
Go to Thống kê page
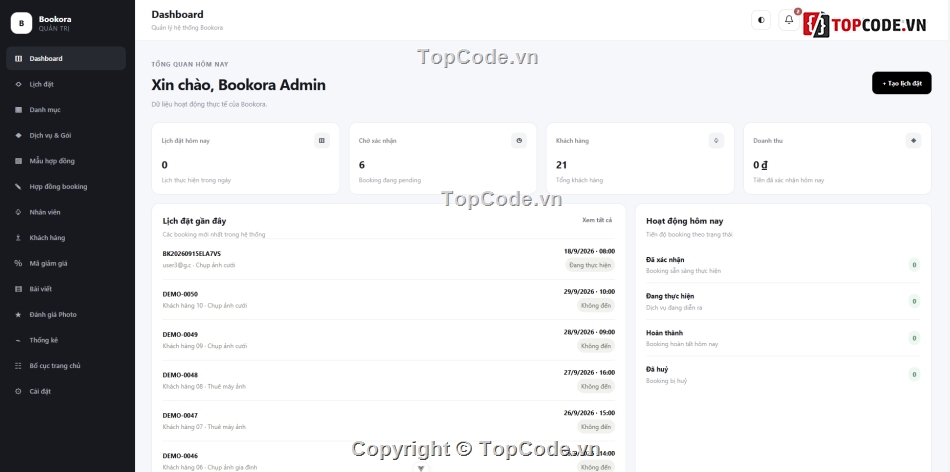click(66, 340)
